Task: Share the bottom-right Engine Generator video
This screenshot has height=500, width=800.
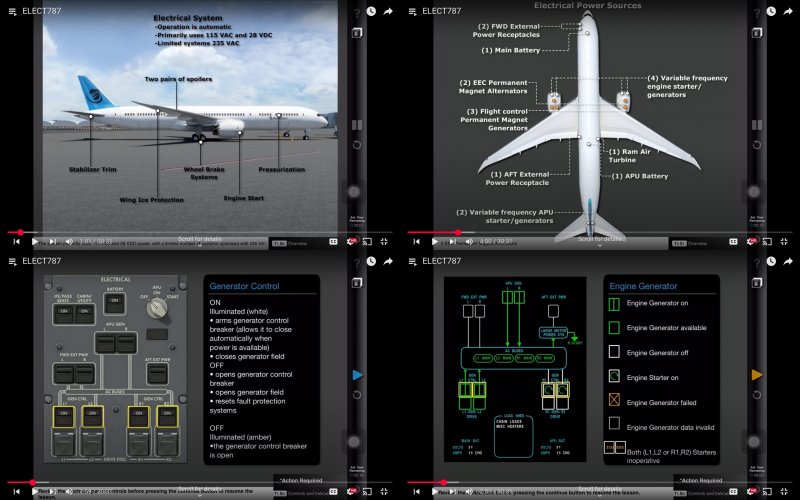Action: (x=787, y=261)
